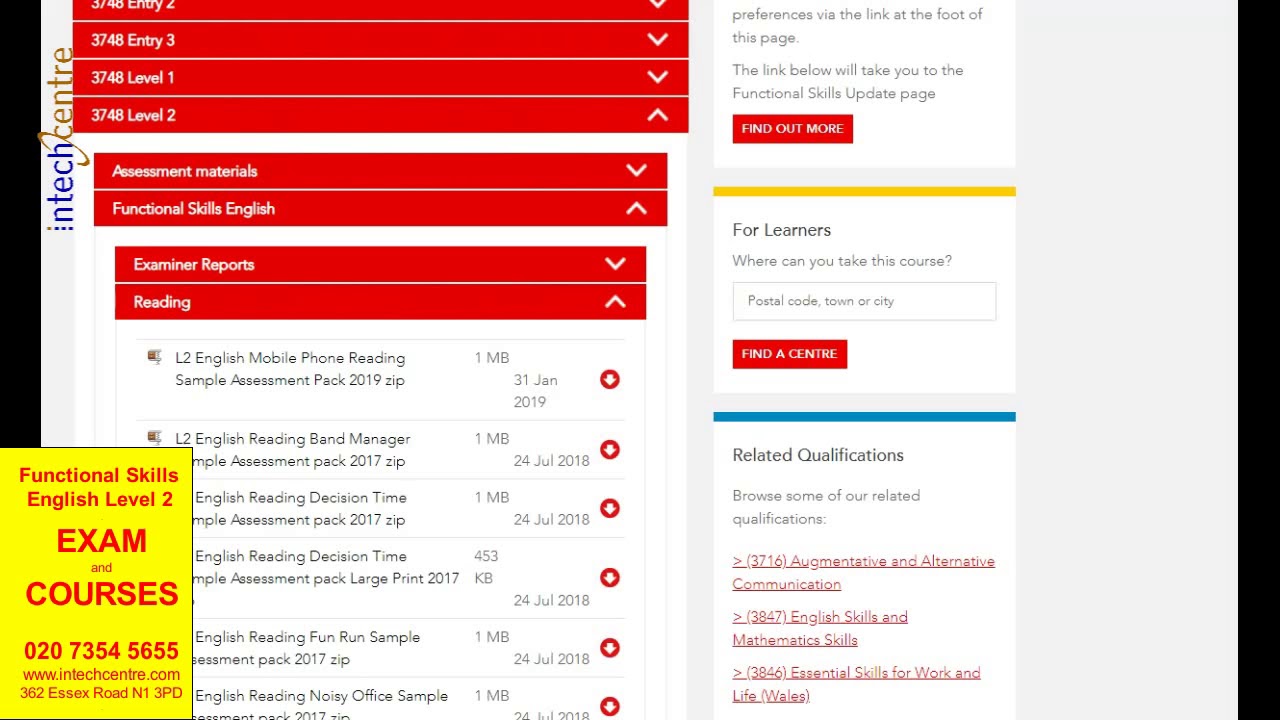Image resolution: width=1280 pixels, height=720 pixels.
Task: Open (3846) Essential Skills for Work link
Action: (x=856, y=684)
